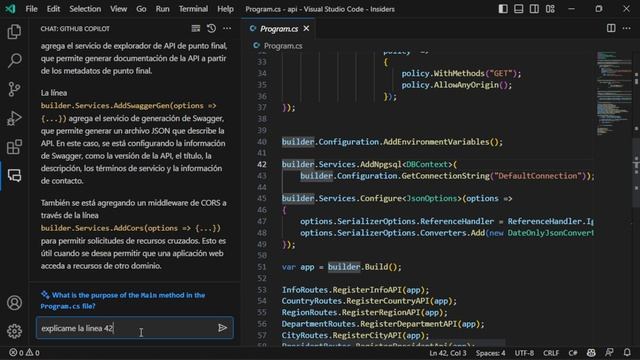Screen dimensions: 640x360
Task: Customize layout icon in title bar
Action: (x=550, y=9)
